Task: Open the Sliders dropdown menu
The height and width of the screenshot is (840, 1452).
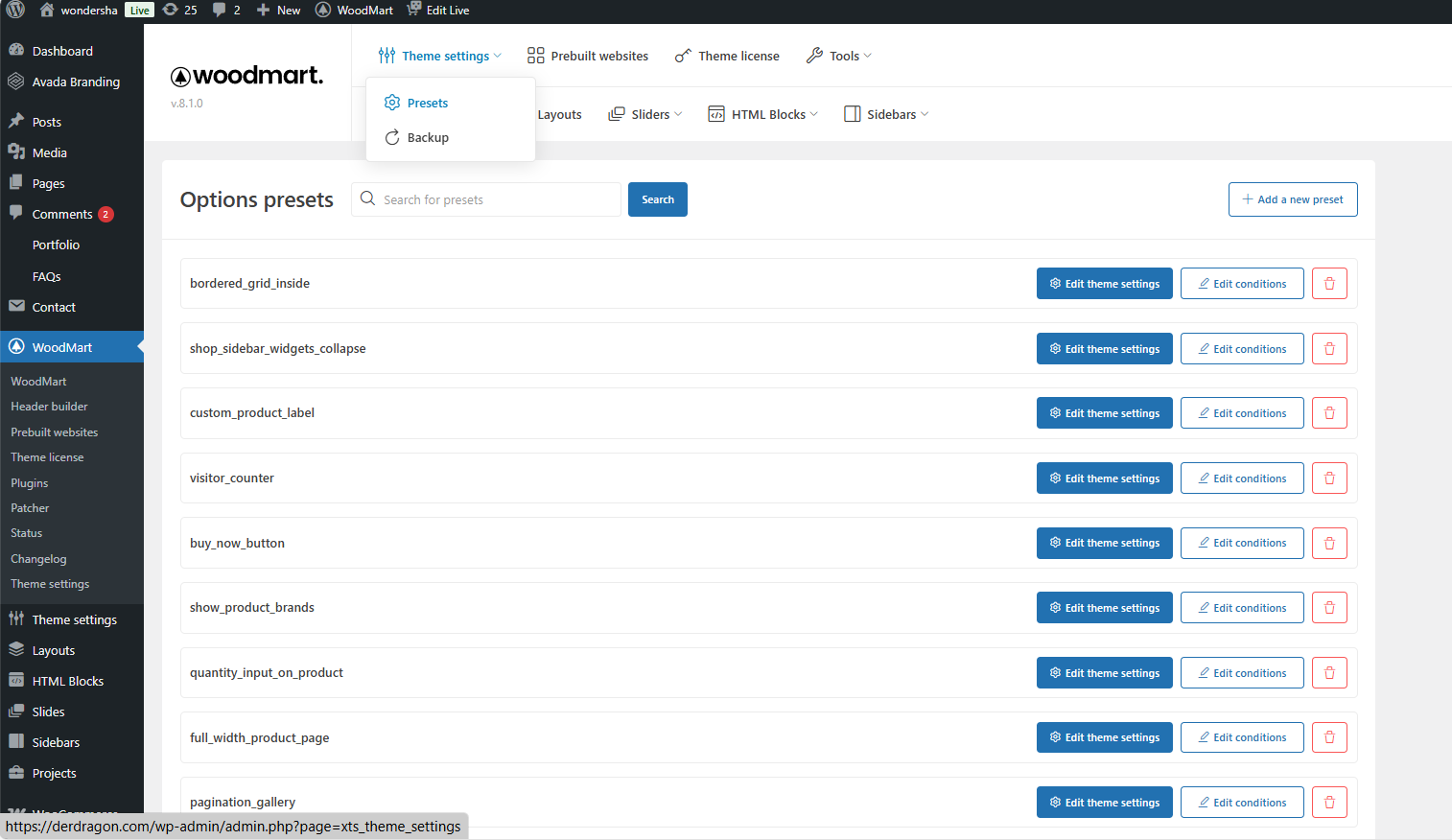Action: pyautogui.click(x=645, y=114)
